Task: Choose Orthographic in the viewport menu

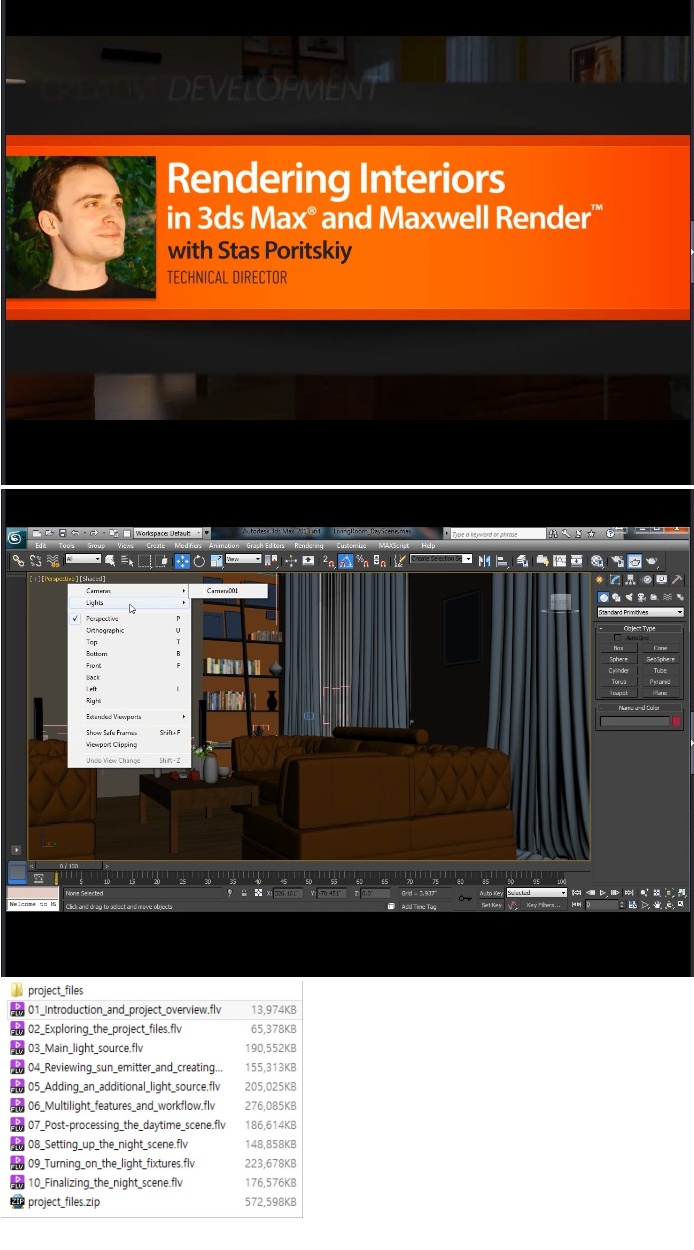Action: pos(127,630)
